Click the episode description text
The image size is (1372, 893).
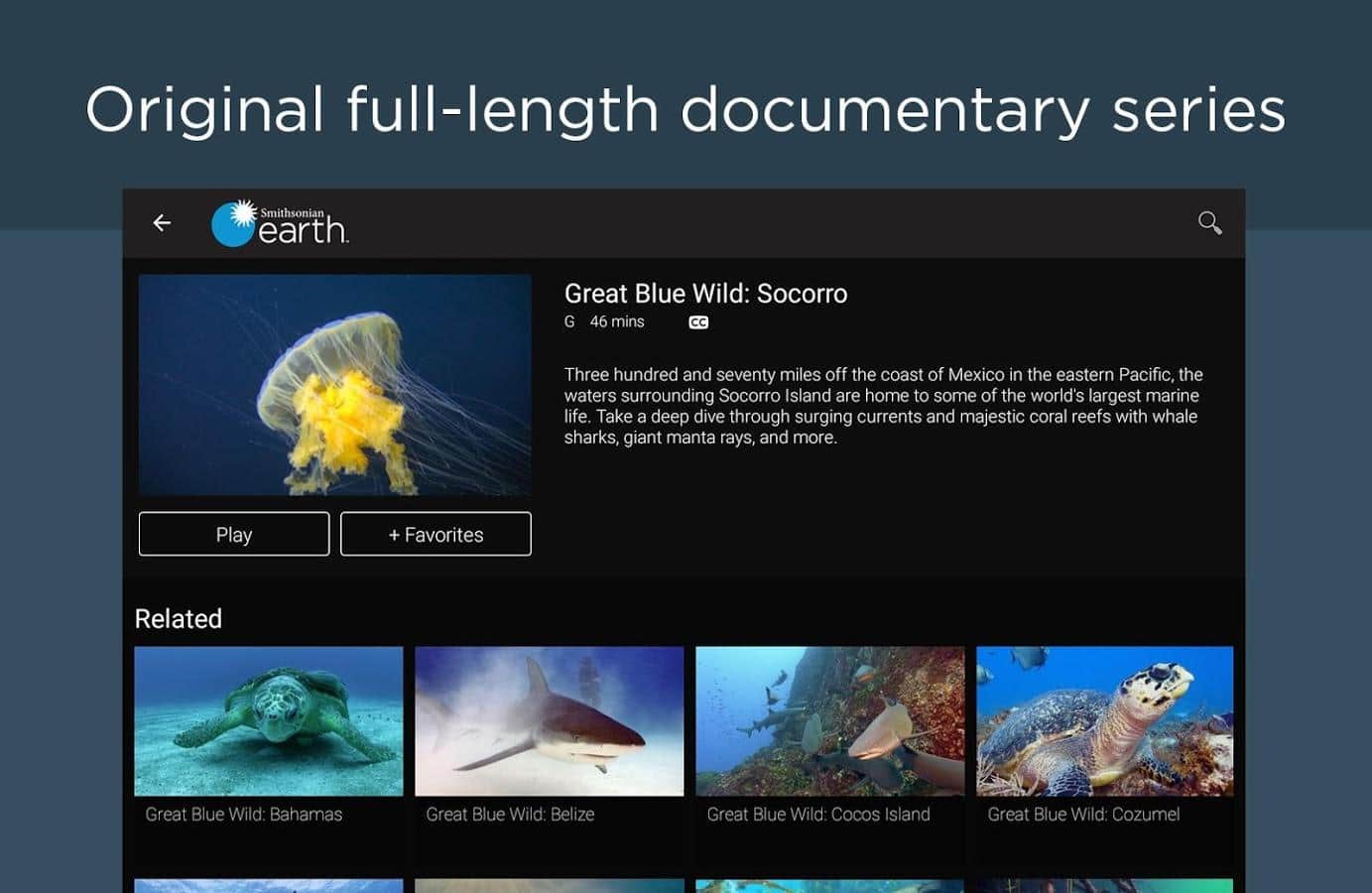[x=884, y=406]
